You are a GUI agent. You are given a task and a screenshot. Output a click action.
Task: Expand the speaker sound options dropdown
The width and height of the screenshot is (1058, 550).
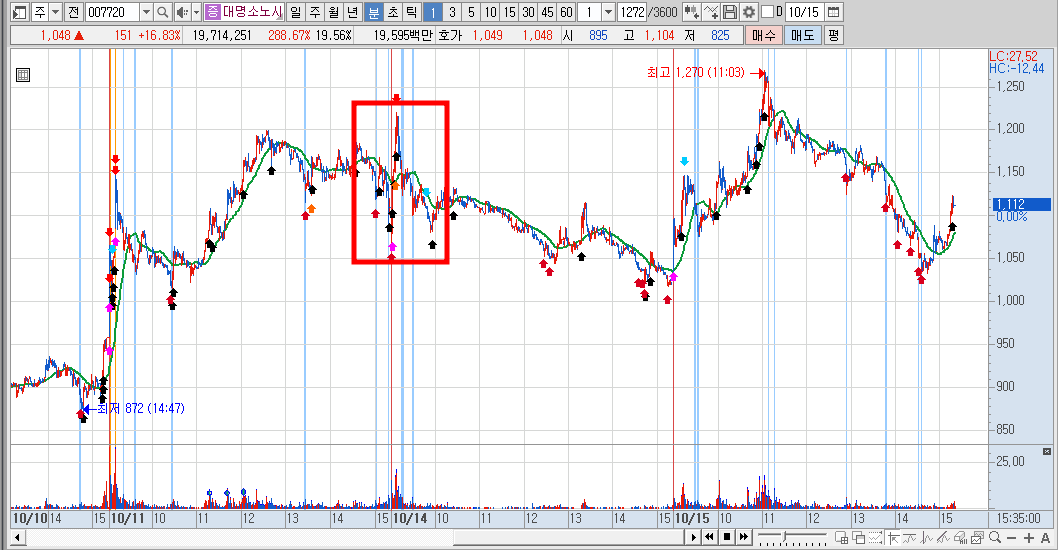196,12
